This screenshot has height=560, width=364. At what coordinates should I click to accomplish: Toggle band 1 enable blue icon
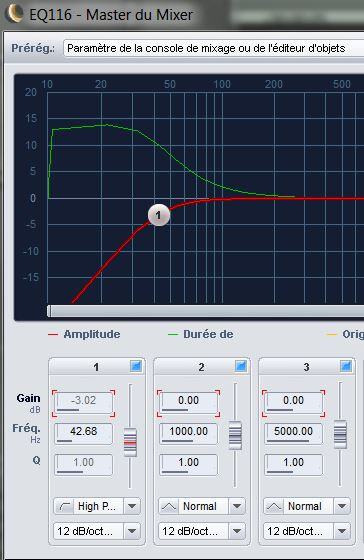tap(136, 366)
